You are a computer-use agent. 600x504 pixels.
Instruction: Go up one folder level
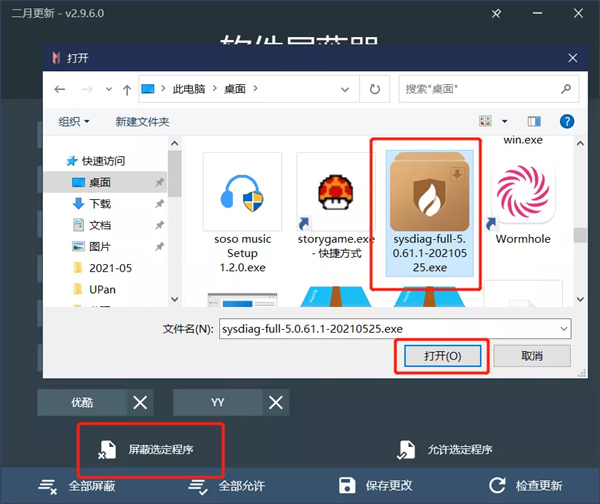click(x=127, y=90)
